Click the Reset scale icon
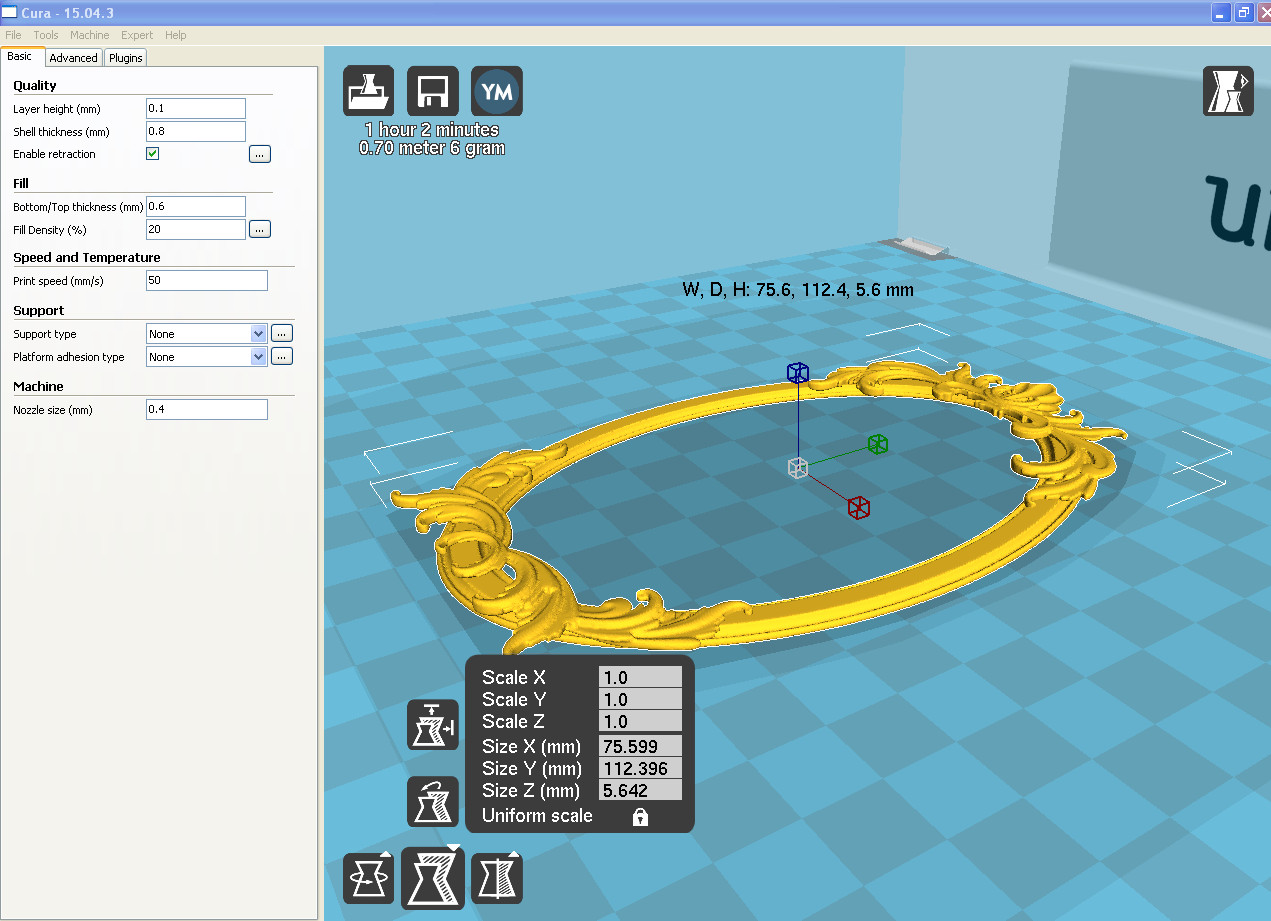 (x=433, y=801)
